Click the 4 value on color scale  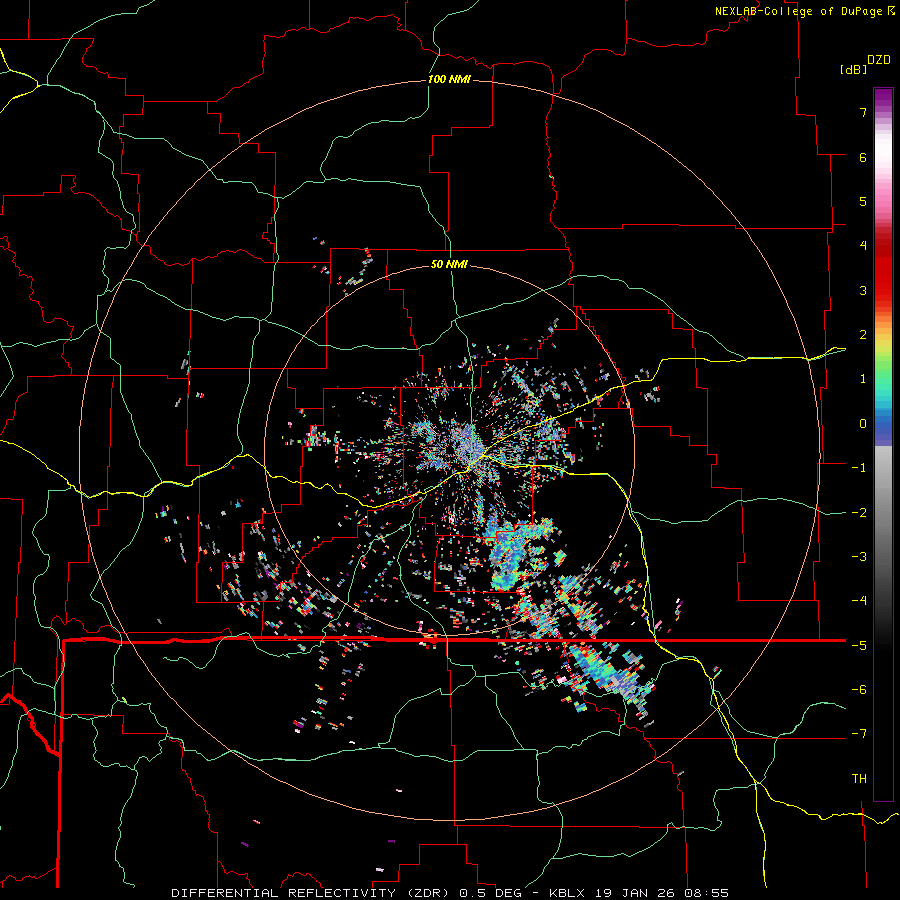[x=863, y=246]
